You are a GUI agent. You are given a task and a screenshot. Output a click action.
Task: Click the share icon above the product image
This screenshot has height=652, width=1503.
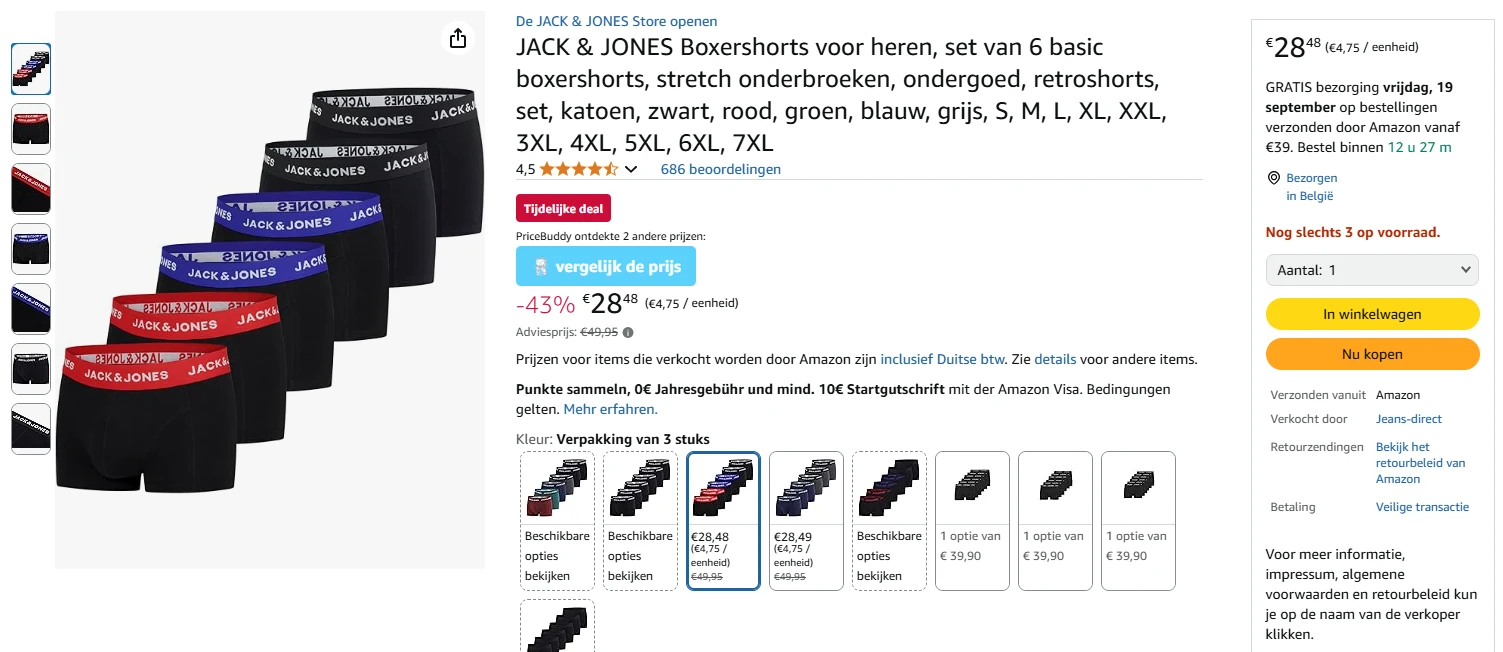(457, 38)
